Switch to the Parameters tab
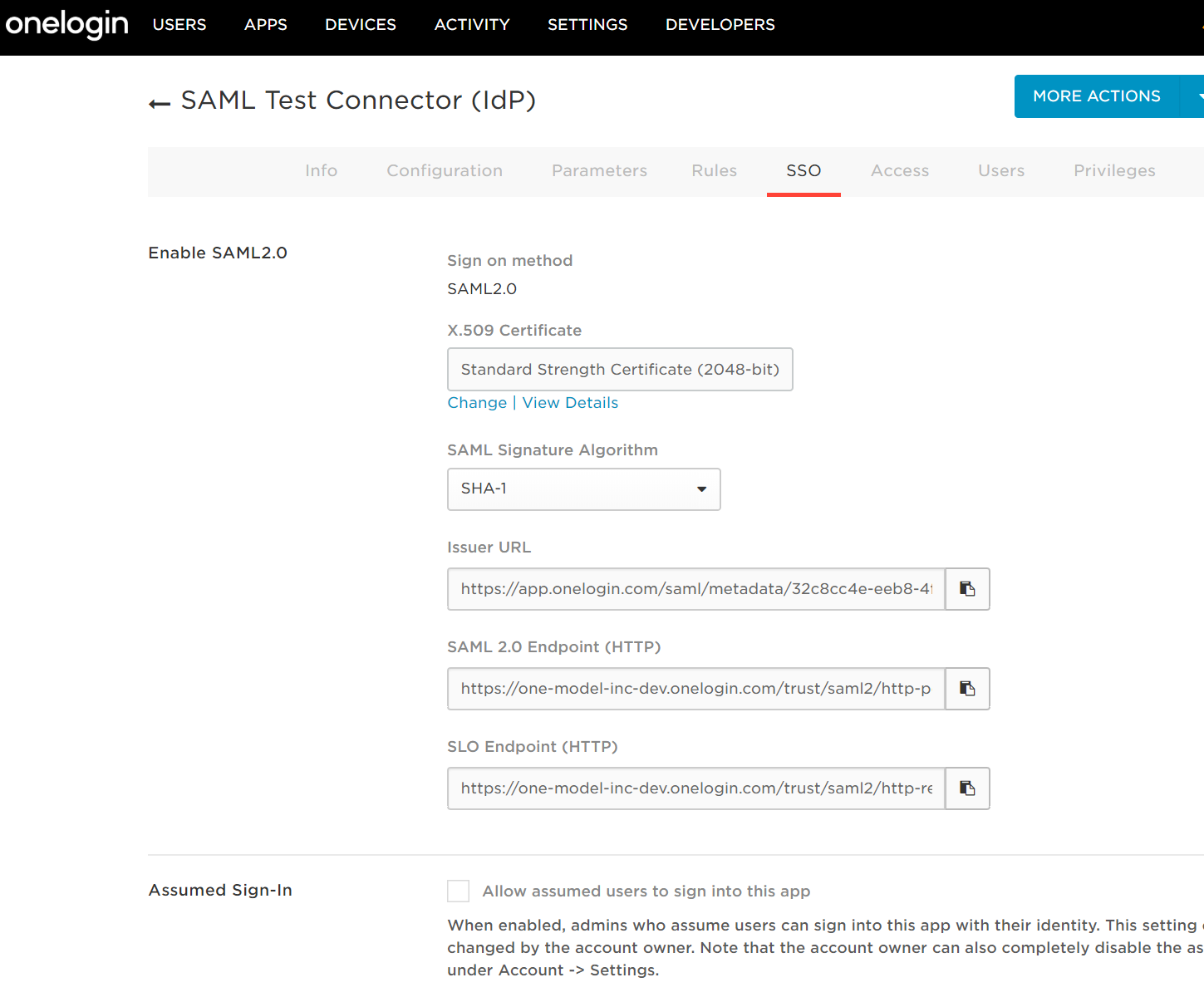This screenshot has width=1204, height=997. (x=599, y=170)
